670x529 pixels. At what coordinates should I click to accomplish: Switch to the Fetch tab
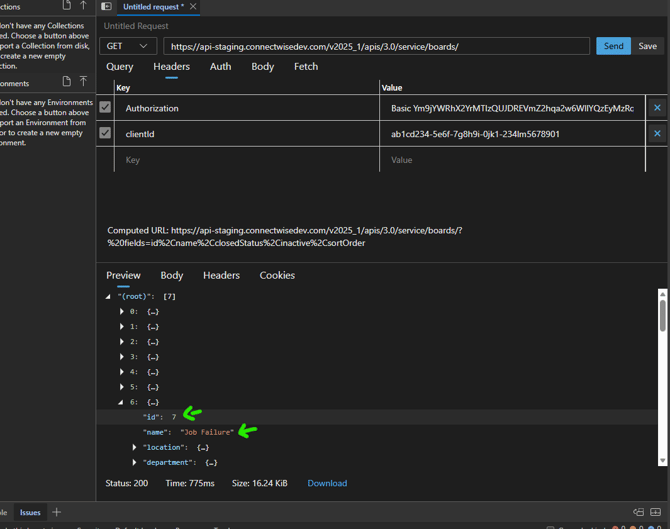[x=306, y=67]
